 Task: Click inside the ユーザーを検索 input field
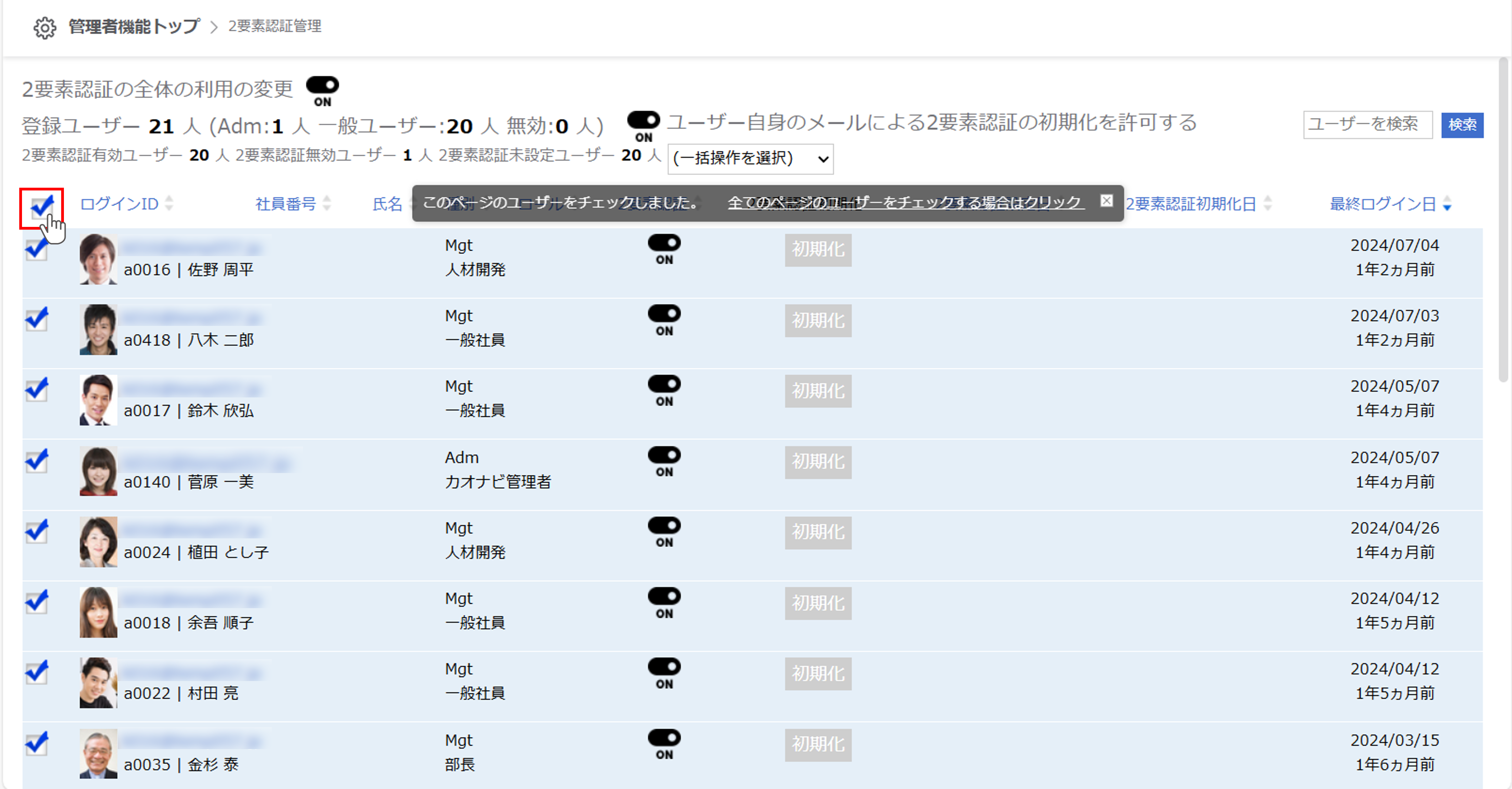pyautogui.click(x=1368, y=124)
